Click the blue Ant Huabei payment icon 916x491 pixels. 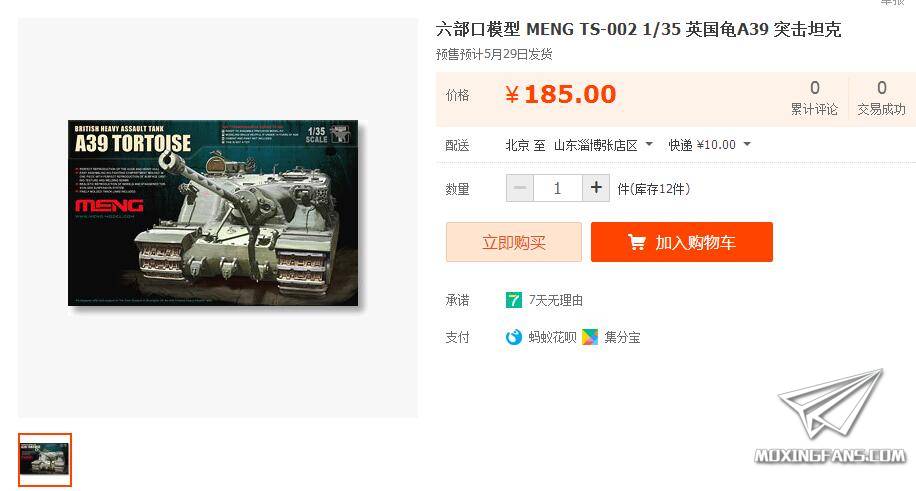tap(513, 337)
